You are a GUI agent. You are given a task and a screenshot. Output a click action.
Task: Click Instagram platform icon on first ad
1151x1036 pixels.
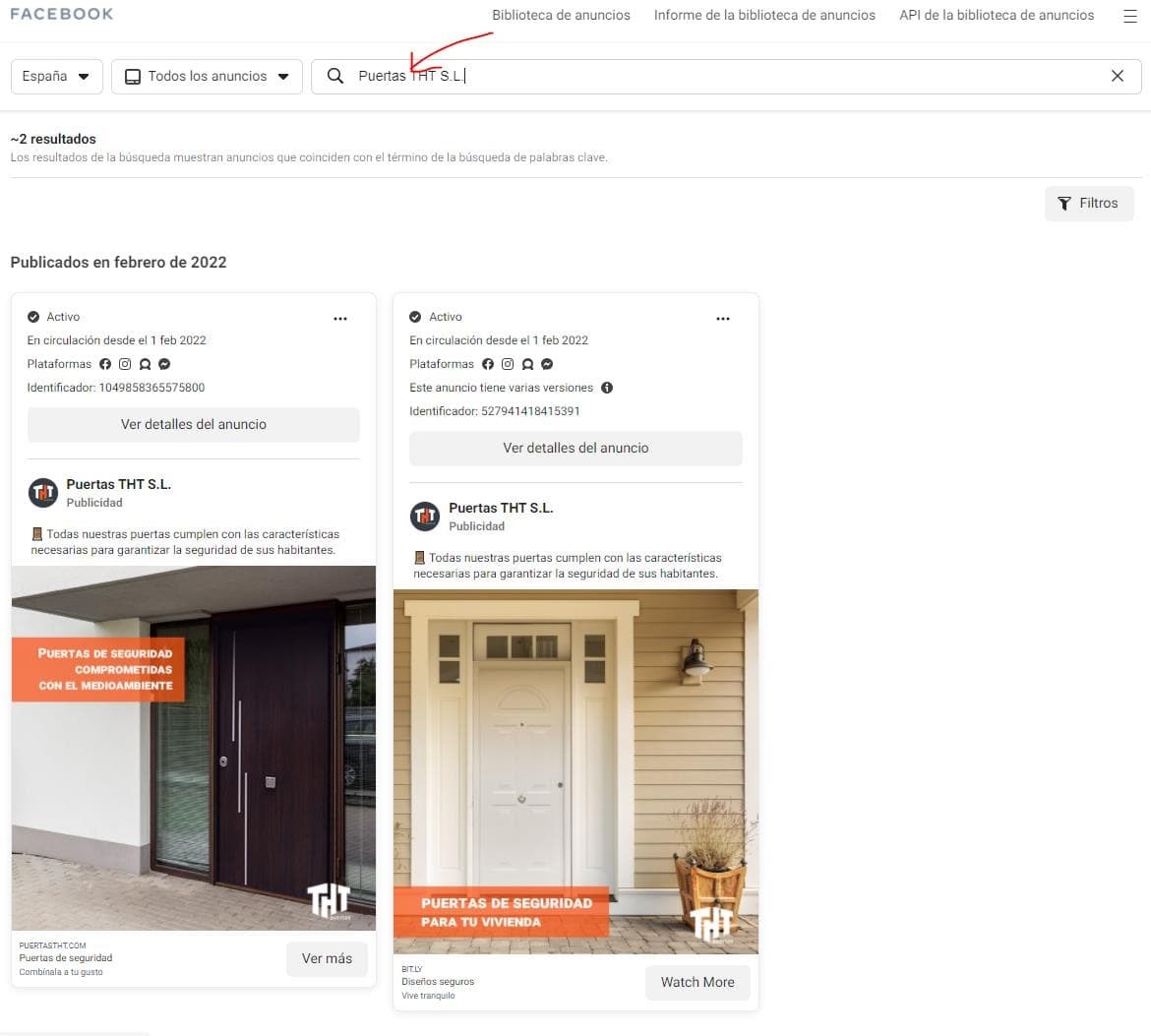(x=125, y=364)
